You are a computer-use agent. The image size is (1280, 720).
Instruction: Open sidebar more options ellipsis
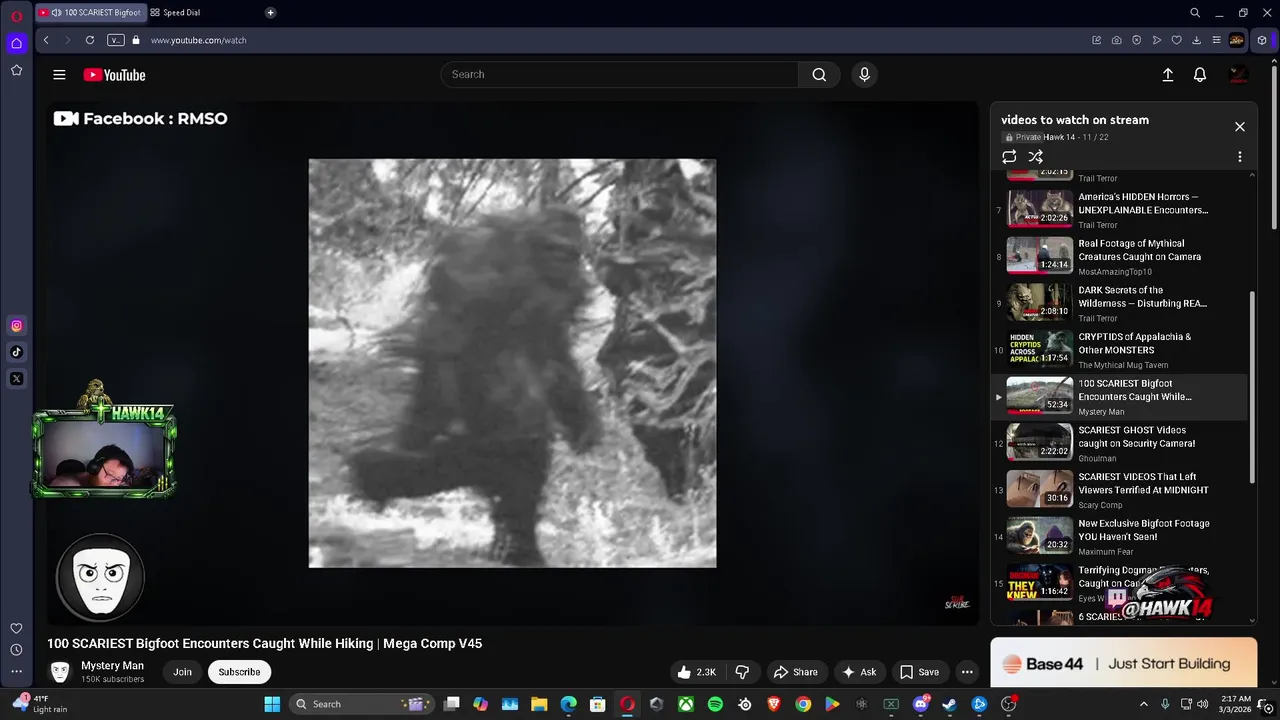(17, 672)
